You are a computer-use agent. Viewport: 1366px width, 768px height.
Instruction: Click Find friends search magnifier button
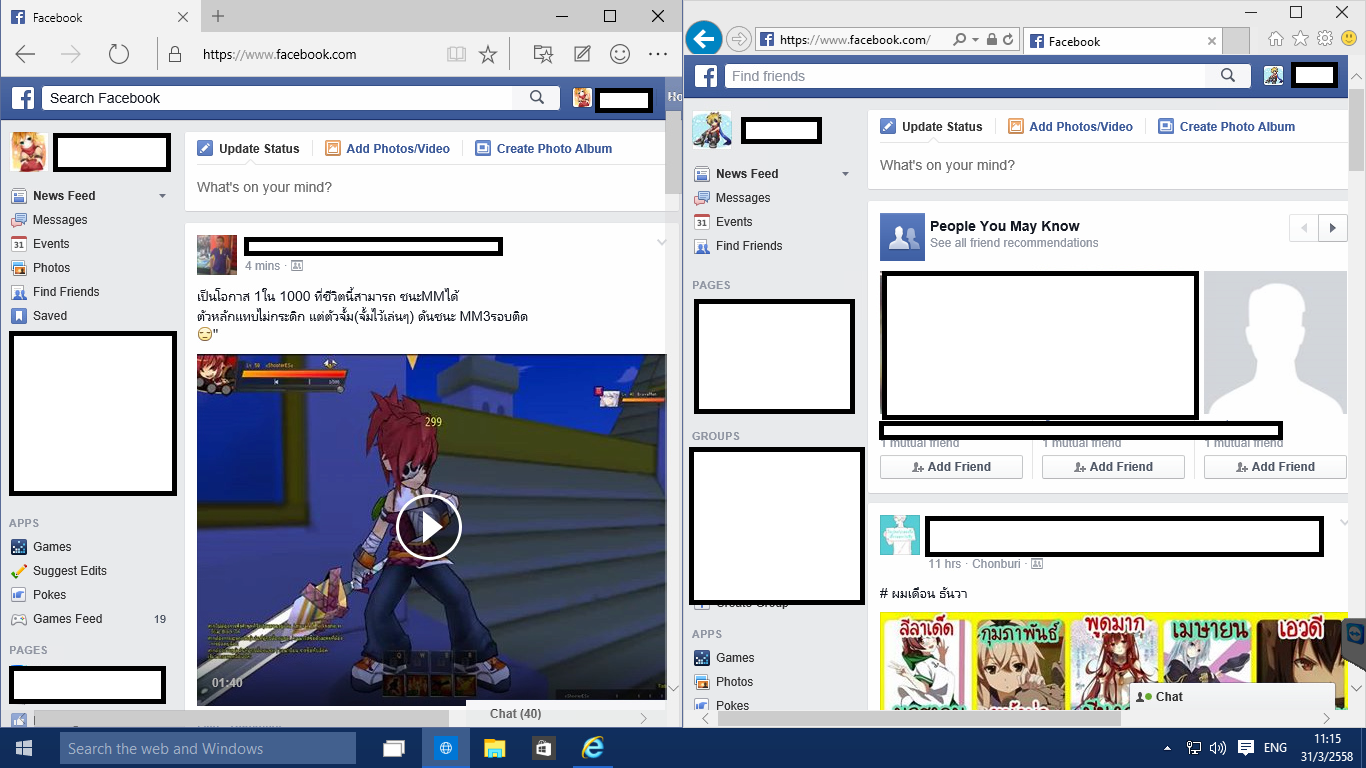(1228, 75)
